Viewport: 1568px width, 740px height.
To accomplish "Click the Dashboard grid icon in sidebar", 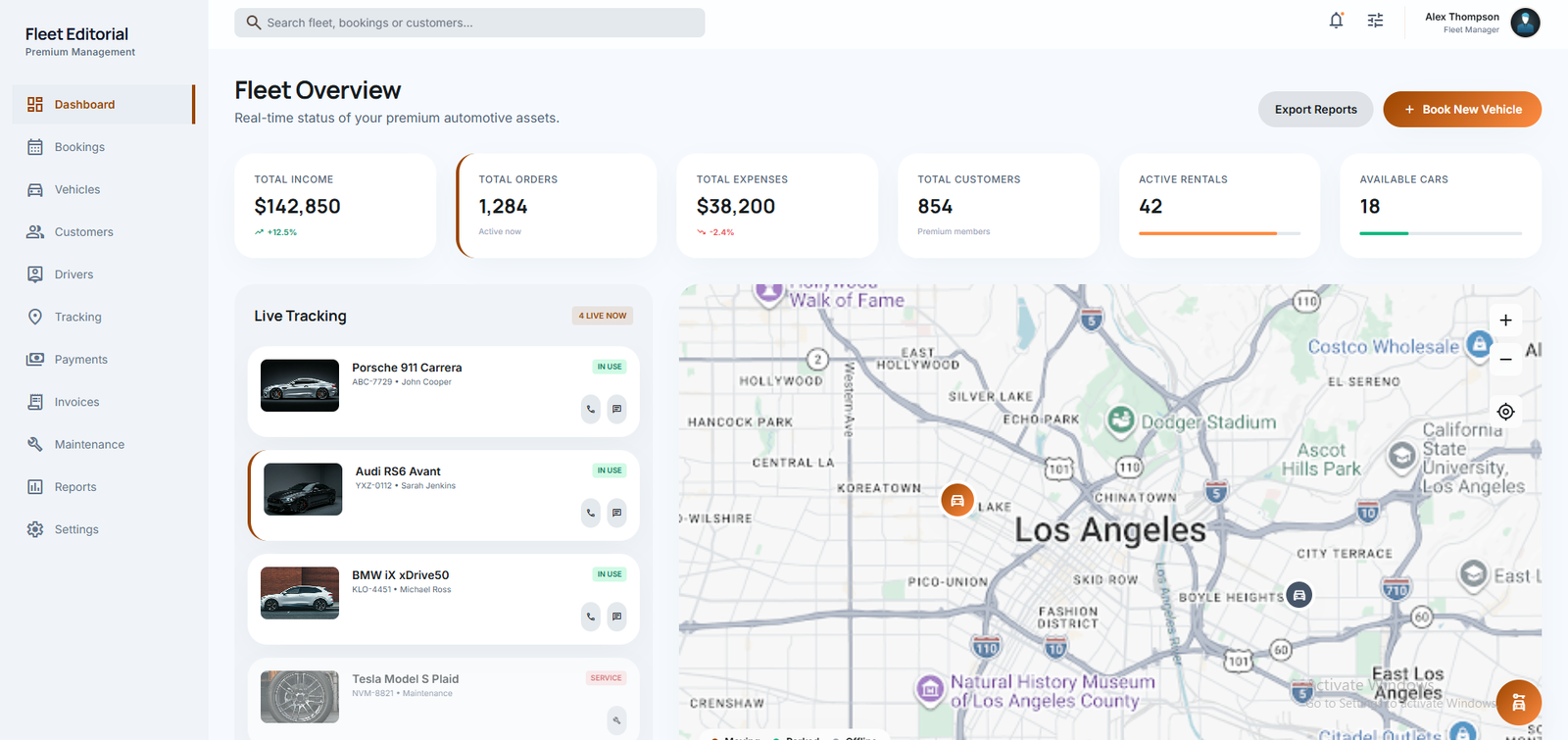I will (x=35, y=104).
